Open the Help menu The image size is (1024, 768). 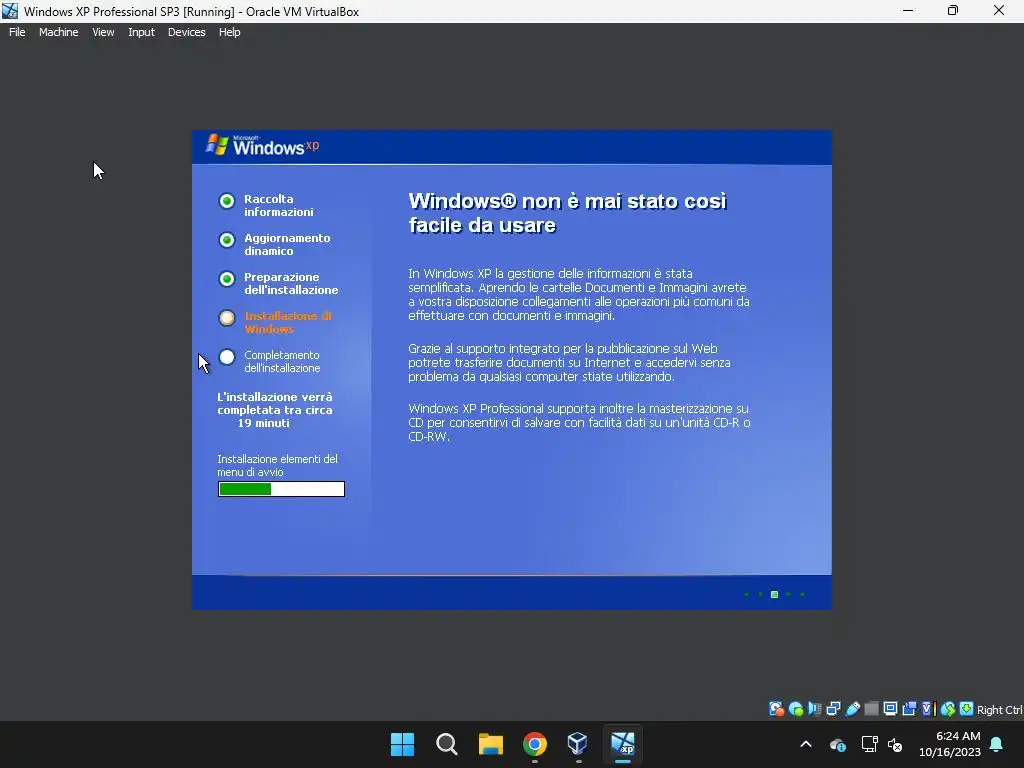pyautogui.click(x=229, y=32)
